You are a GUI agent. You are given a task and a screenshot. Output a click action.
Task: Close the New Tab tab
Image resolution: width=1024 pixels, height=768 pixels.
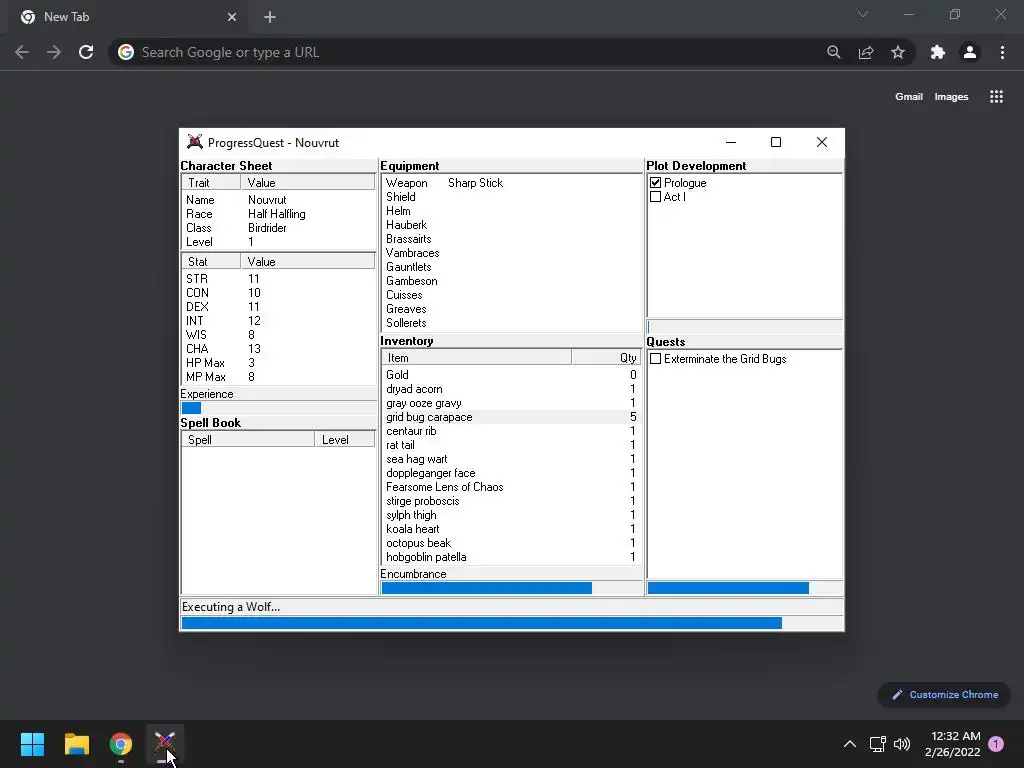232,17
